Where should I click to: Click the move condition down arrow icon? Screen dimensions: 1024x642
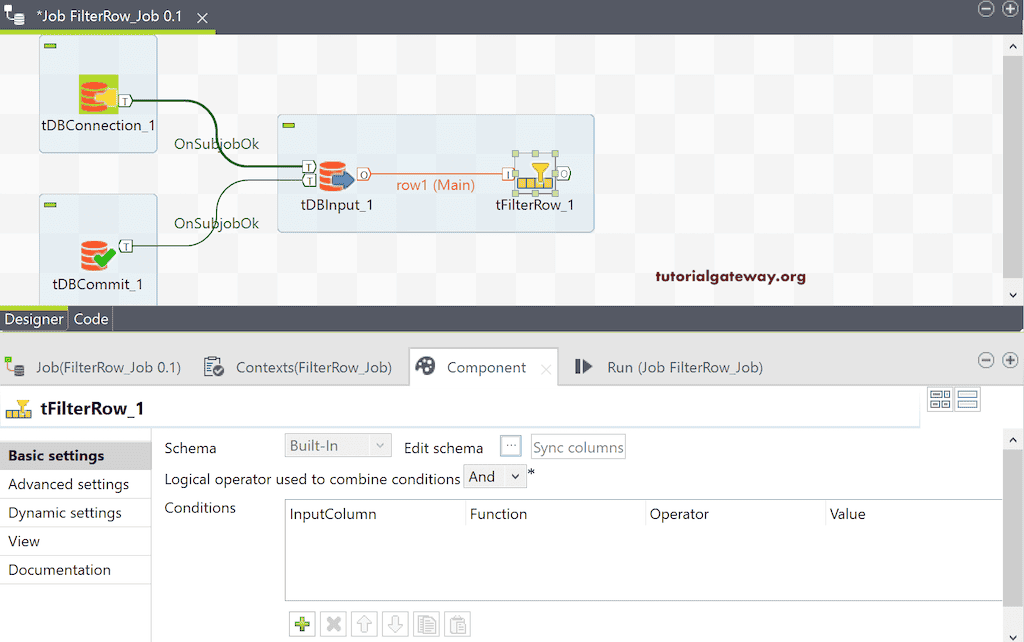click(394, 623)
